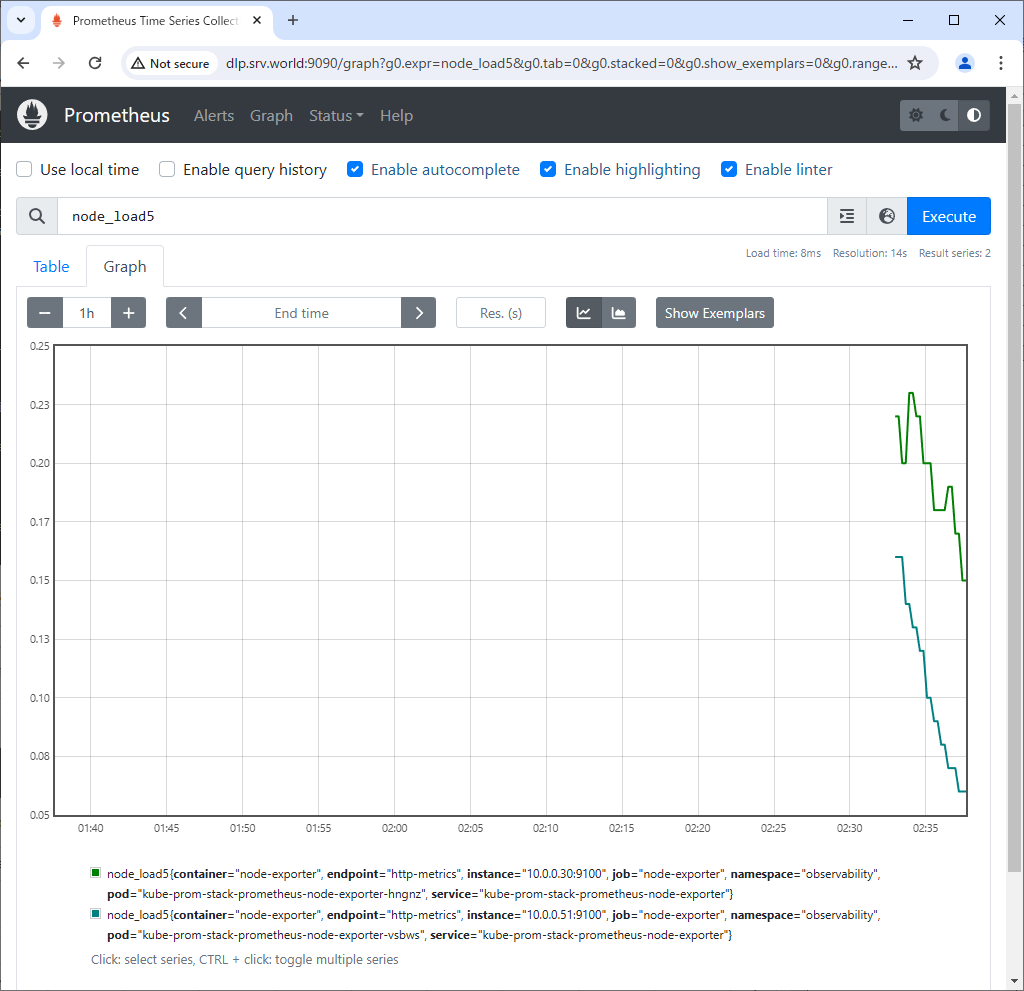Decrease the time range with minus button
The width and height of the screenshot is (1024, 991).
pyautogui.click(x=45, y=313)
